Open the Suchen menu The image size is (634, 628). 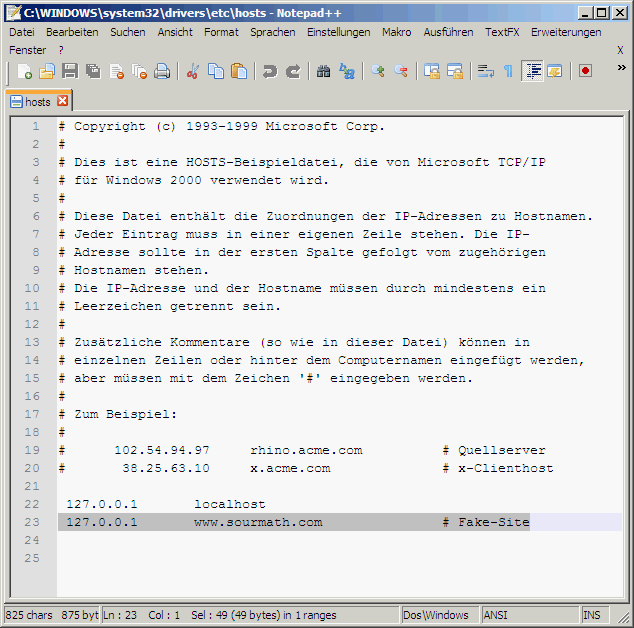pos(128,32)
